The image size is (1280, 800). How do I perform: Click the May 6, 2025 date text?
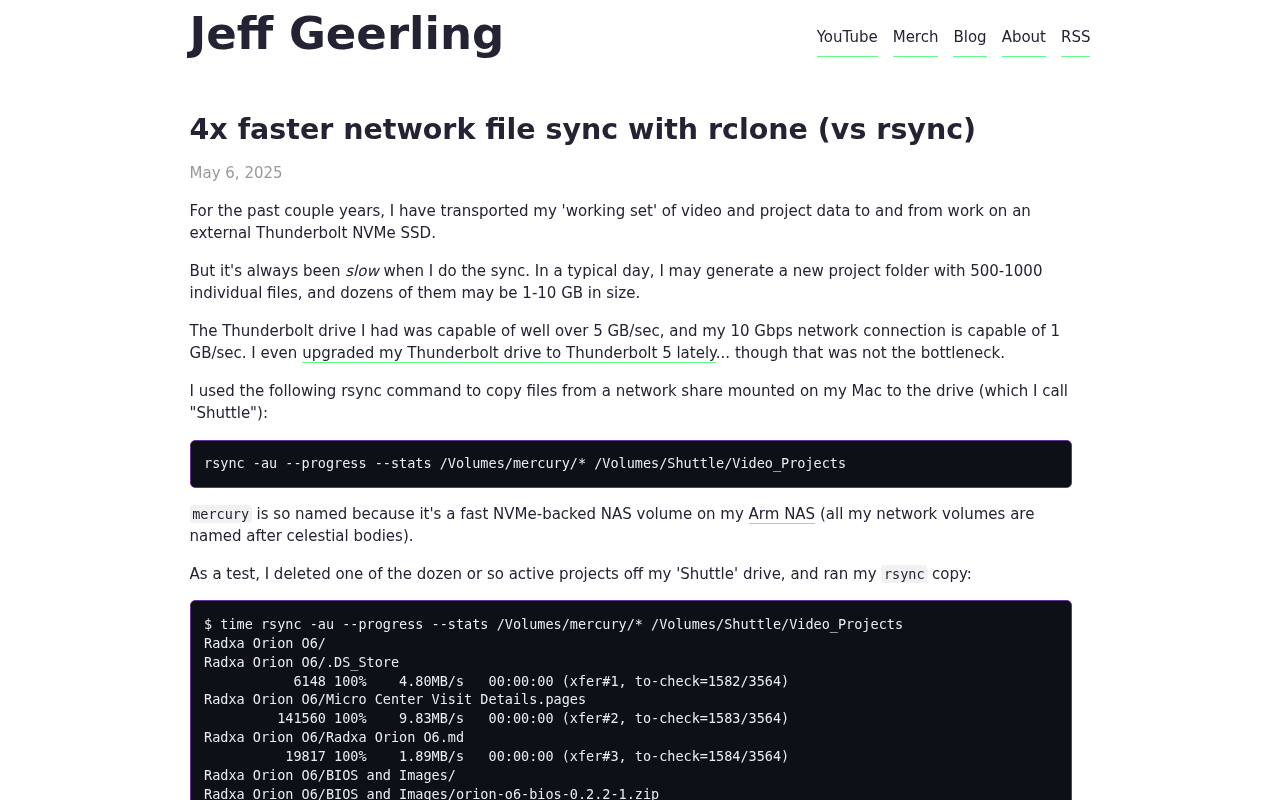pyautogui.click(x=235, y=172)
